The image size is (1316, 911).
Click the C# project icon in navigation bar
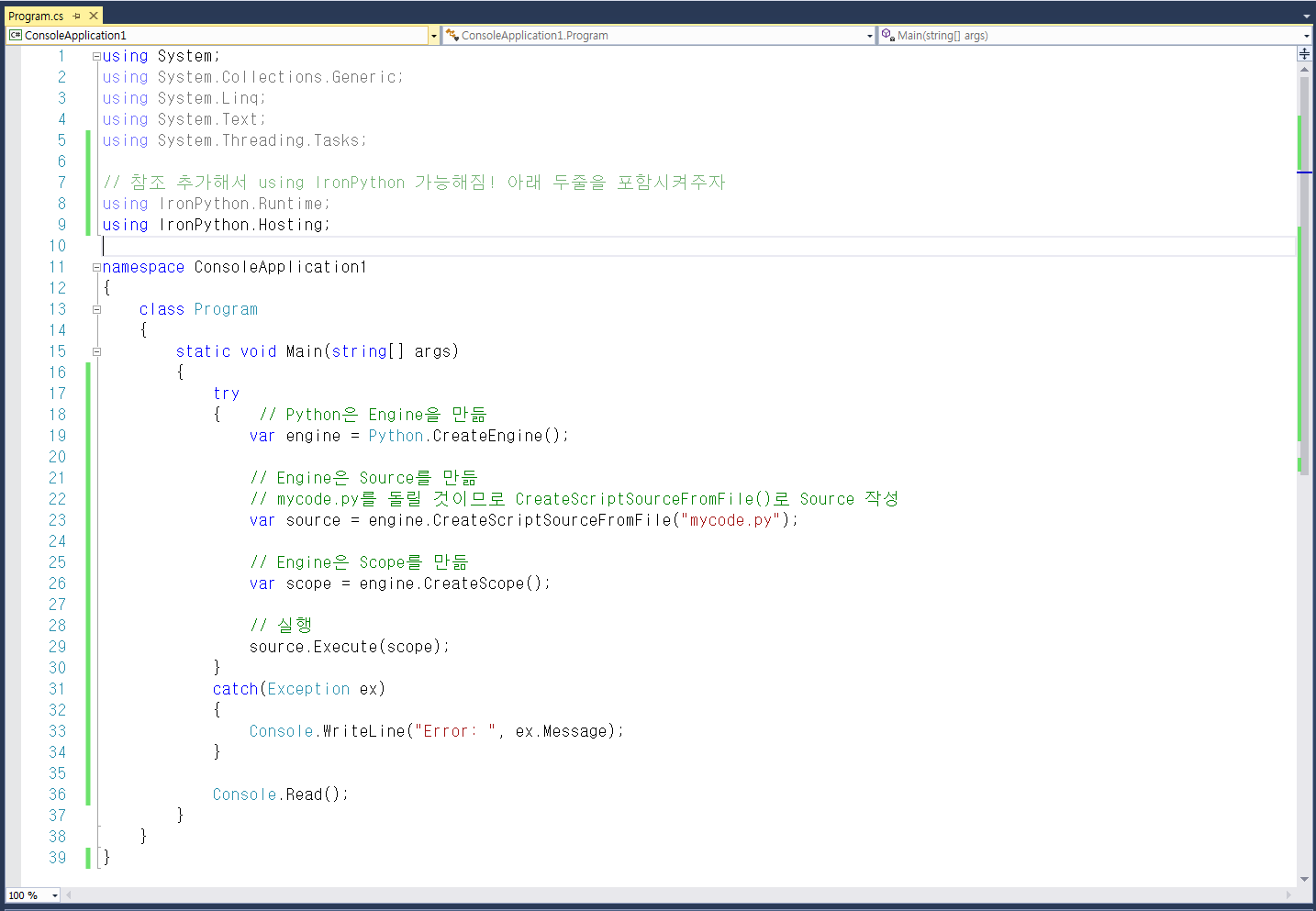coord(15,36)
